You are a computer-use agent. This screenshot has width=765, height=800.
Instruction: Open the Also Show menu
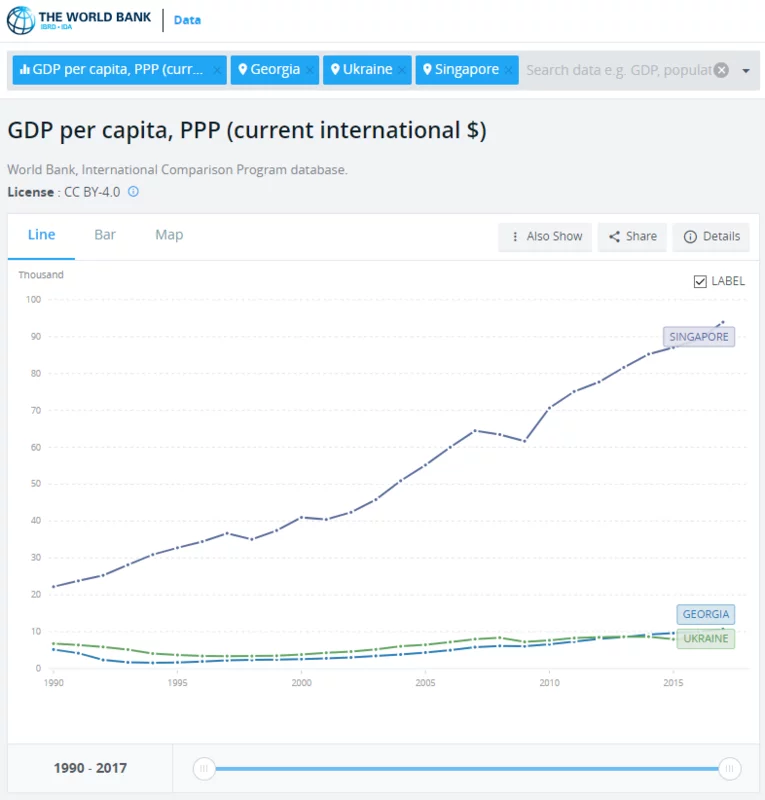coord(545,236)
